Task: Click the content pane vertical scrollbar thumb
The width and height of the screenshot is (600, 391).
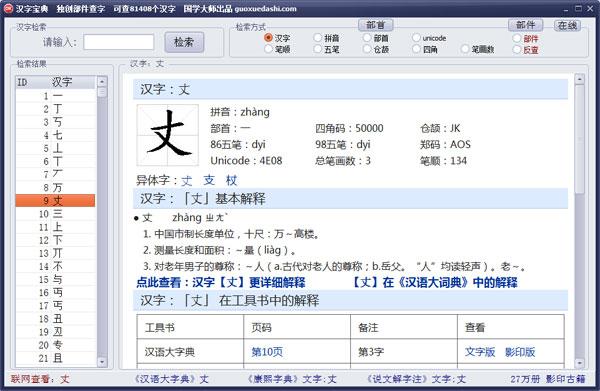Action: coord(579,140)
